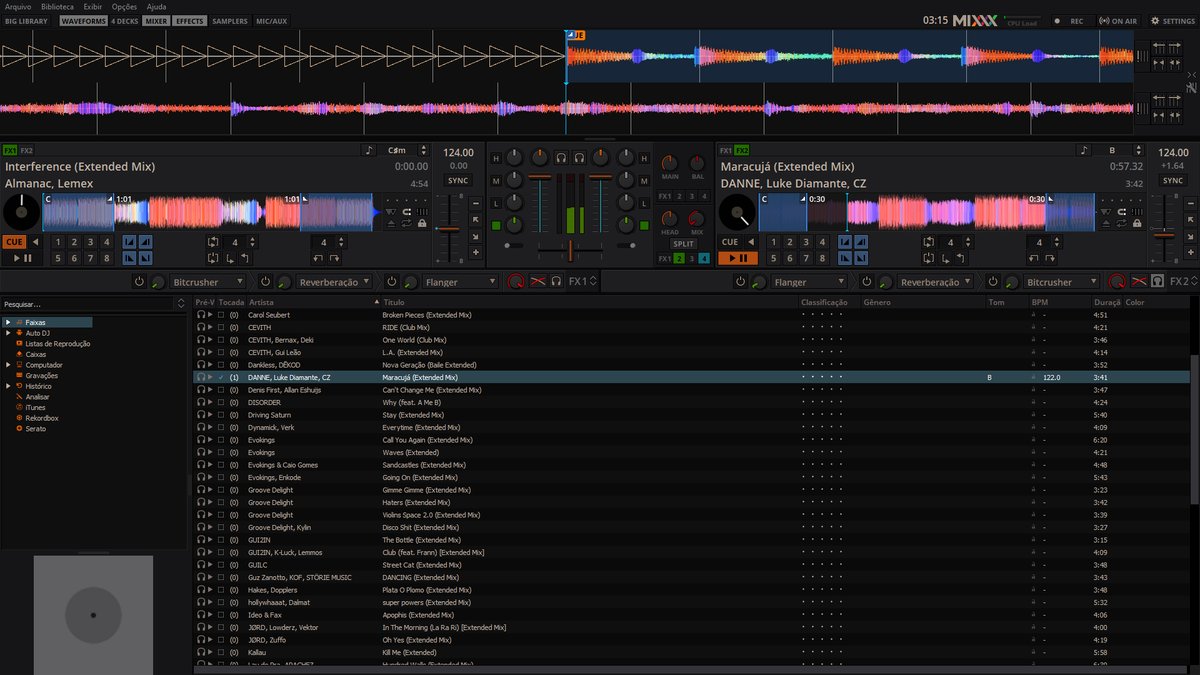This screenshot has height=675, width=1200.
Task: Toggle FX1 assignment on deck 1
Action: pos(9,150)
